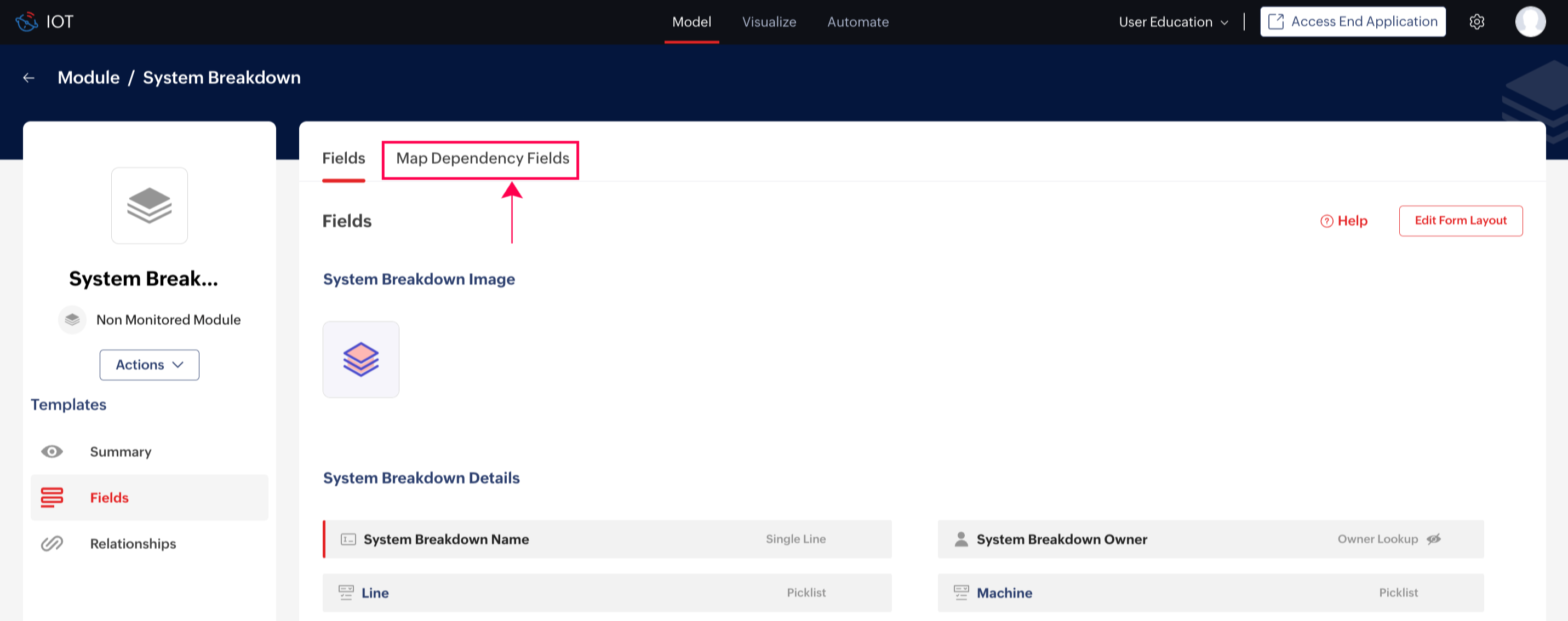Click the IOT logo icon
The width and height of the screenshot is (1568, 621).
click(26, 22)
